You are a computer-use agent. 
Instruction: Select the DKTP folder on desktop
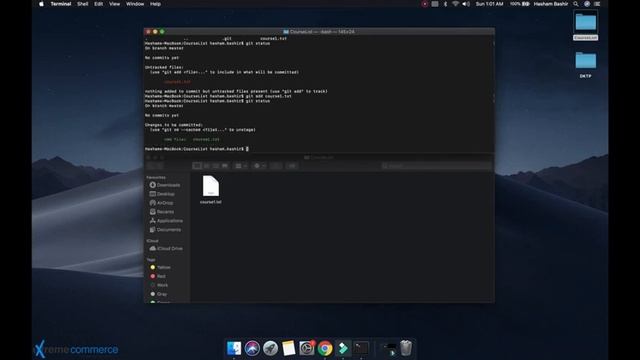(x=585, y=64)
